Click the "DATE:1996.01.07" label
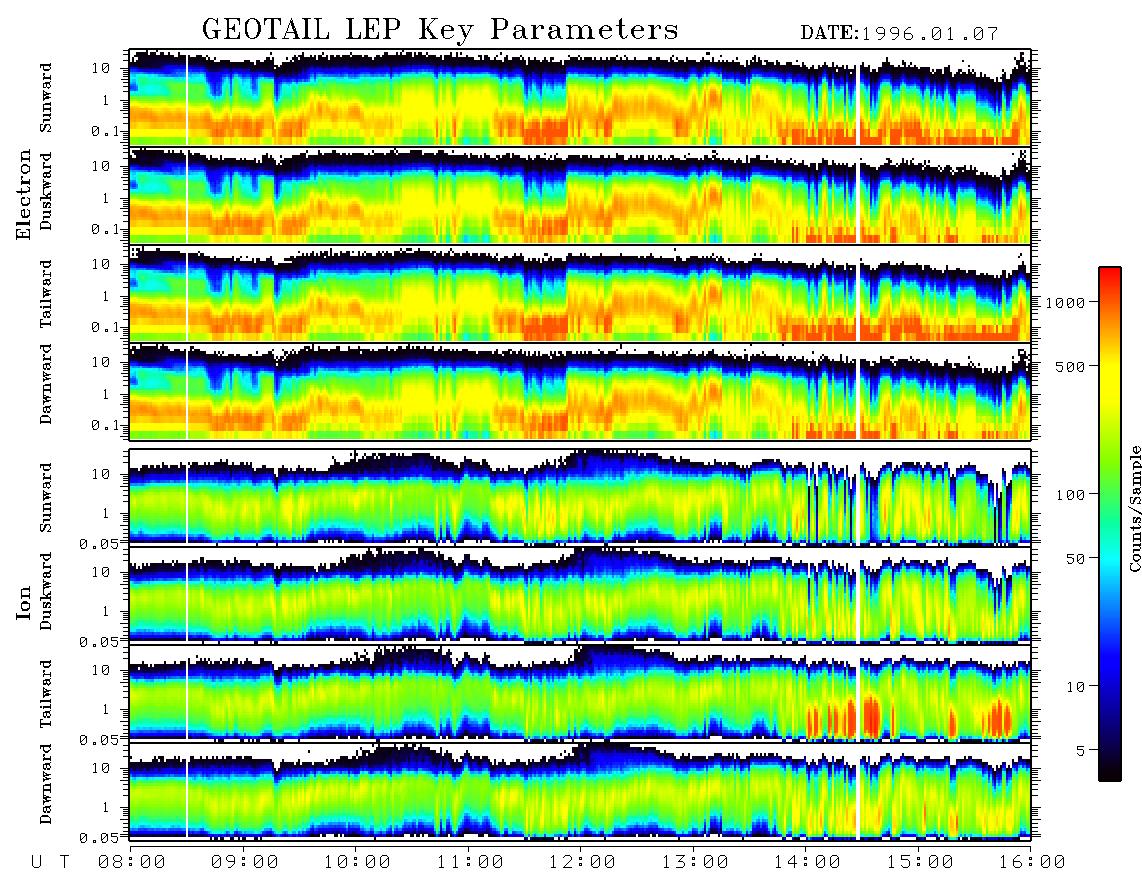Viewport: 1142px width, 880px height. point(899,34)
